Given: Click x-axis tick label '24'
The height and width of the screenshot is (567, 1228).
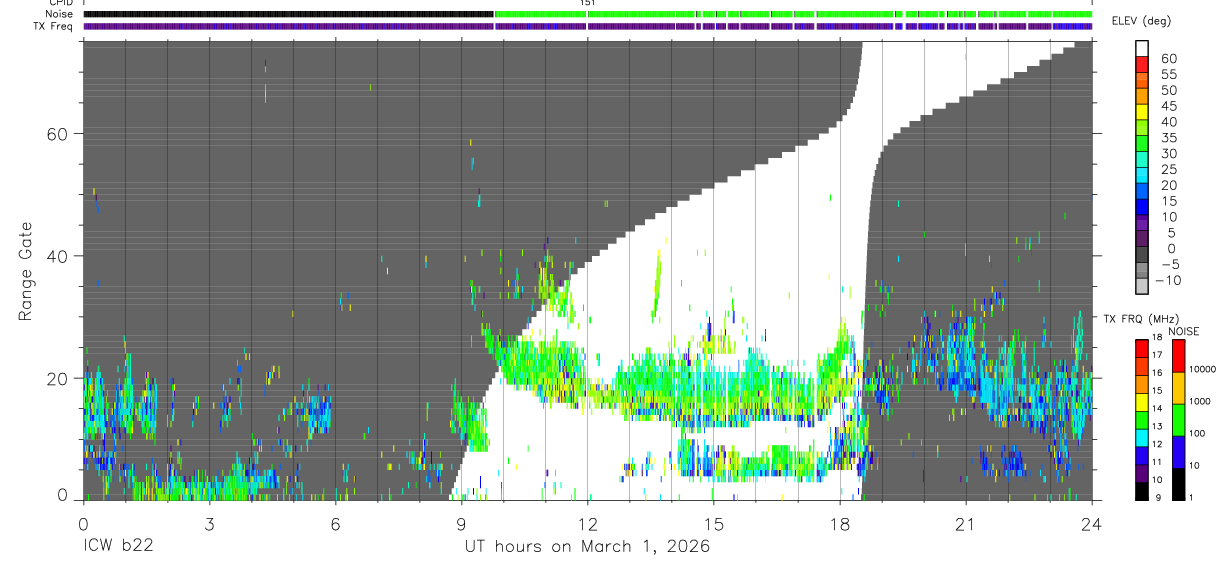Looking at the screenshot, I should 1092,524.
